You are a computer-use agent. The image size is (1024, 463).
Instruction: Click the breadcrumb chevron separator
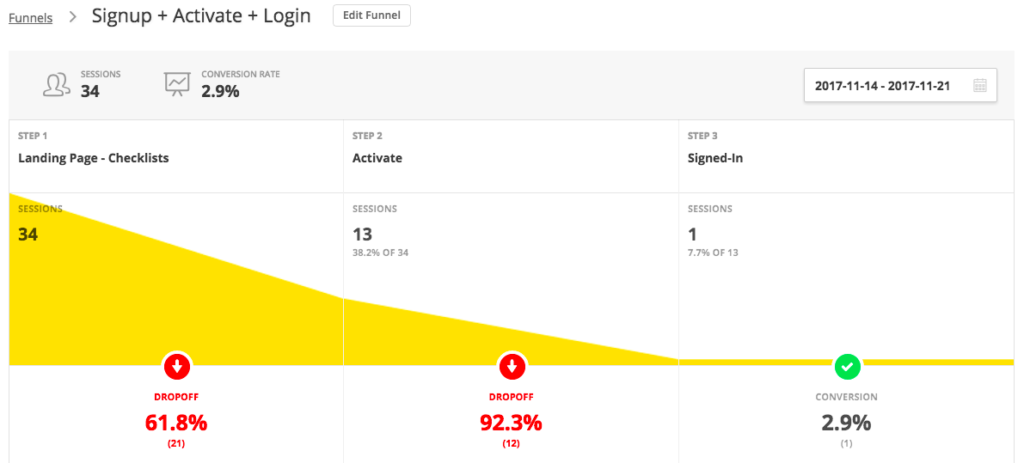coord(72,17)
